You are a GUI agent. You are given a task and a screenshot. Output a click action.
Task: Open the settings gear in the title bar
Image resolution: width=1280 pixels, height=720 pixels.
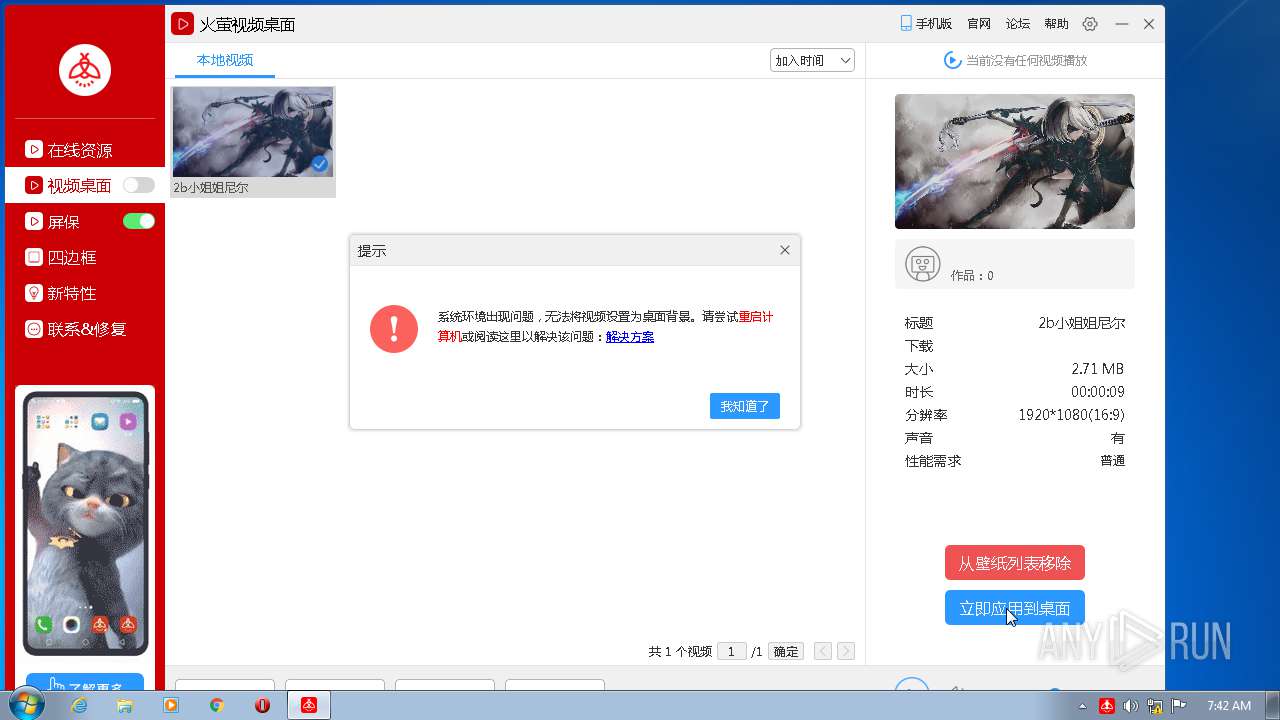click(1091, 24)
